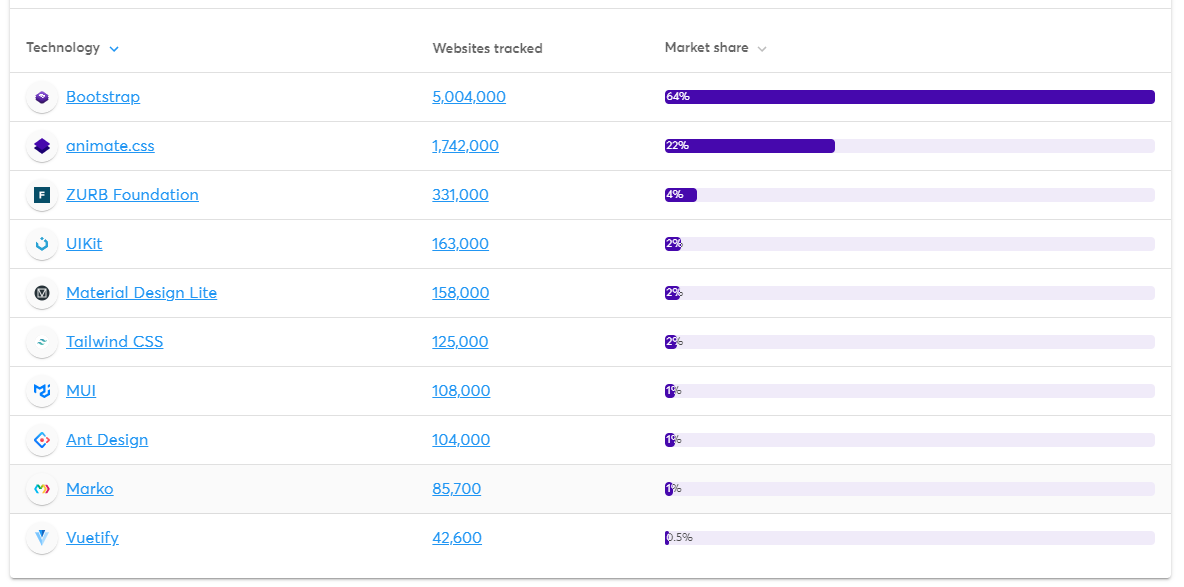Viewport: 1184px width, 587px height.
Task: Open the animate.css technology link
Action: tap(110, 146)
